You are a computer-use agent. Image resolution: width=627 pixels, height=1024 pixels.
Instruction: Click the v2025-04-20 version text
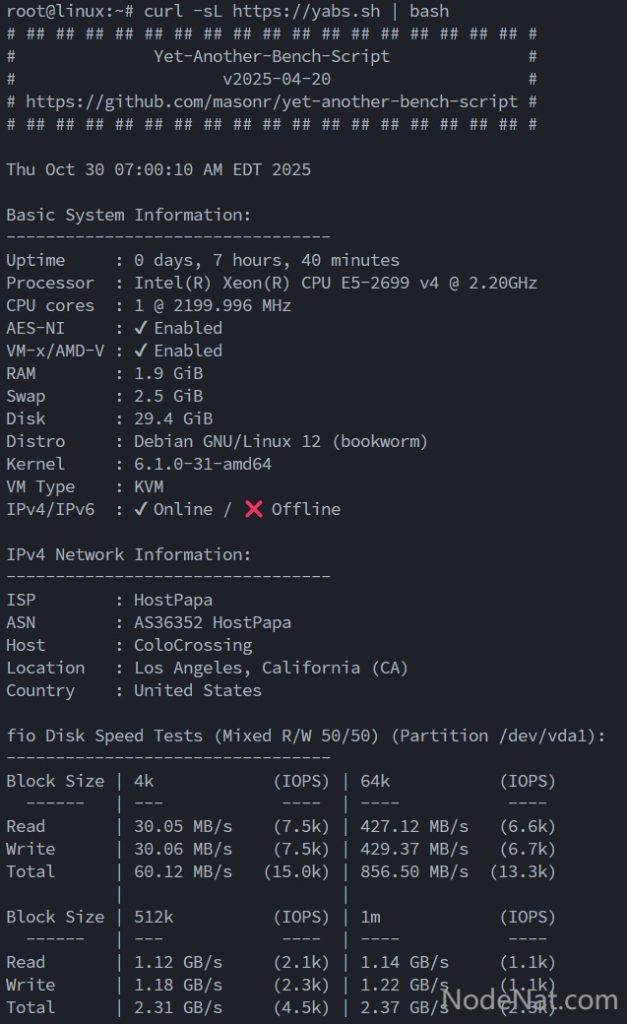click(x=277, y=79)
